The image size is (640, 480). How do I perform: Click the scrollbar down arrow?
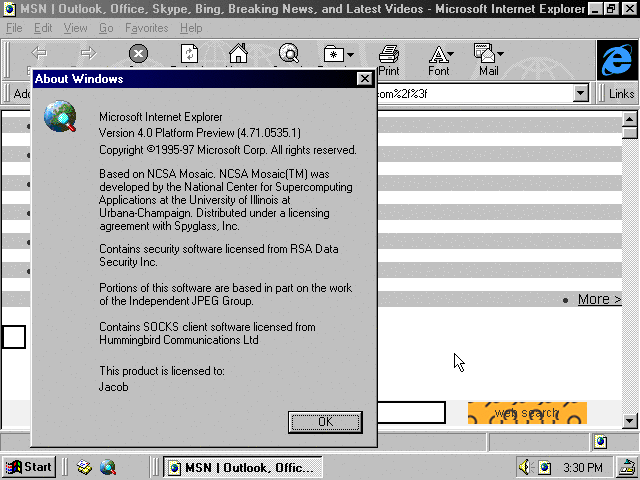point(629,420)
